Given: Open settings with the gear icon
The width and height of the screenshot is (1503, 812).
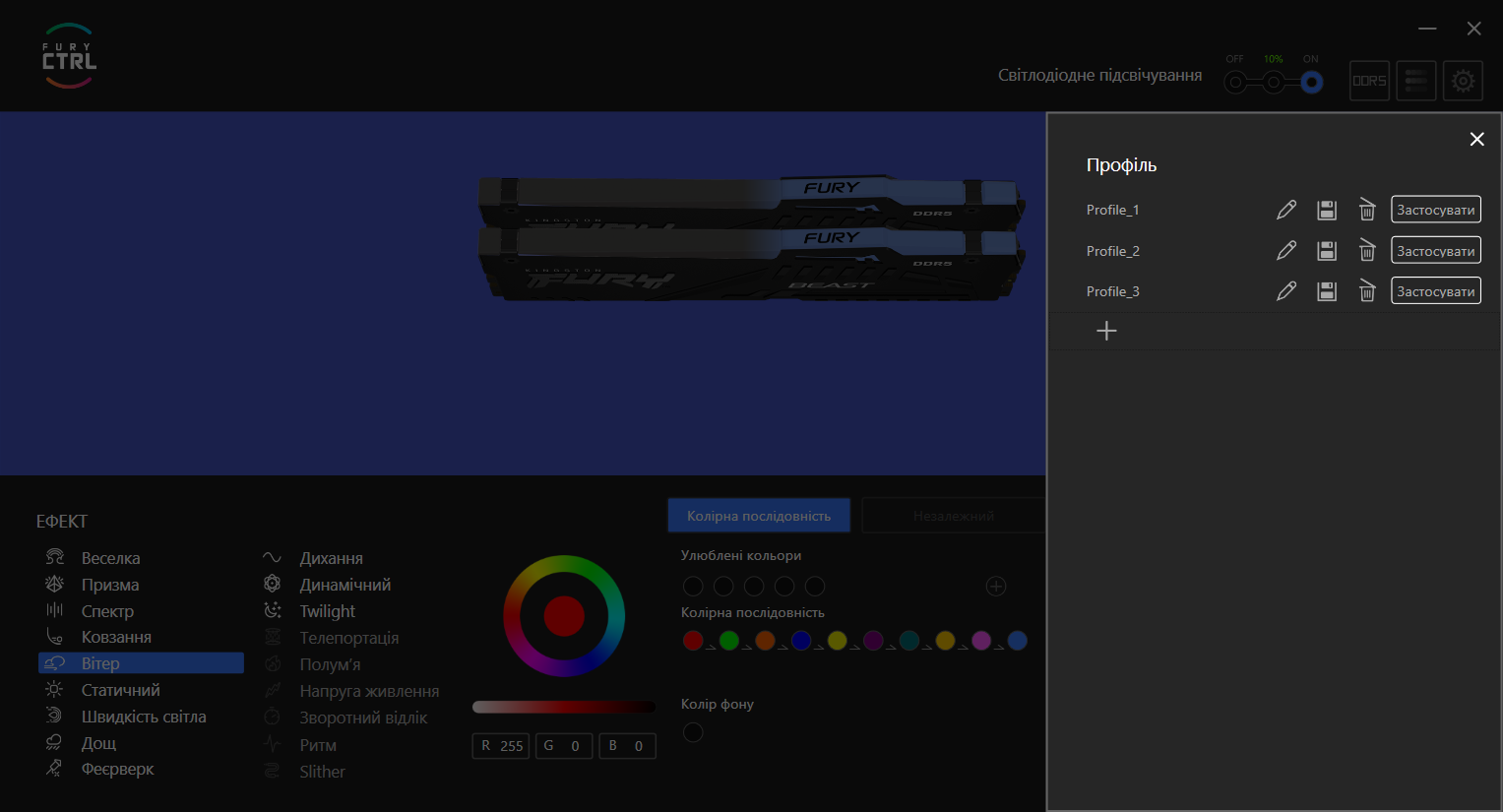Looking at the screenshot, I should click(1464, 81).
